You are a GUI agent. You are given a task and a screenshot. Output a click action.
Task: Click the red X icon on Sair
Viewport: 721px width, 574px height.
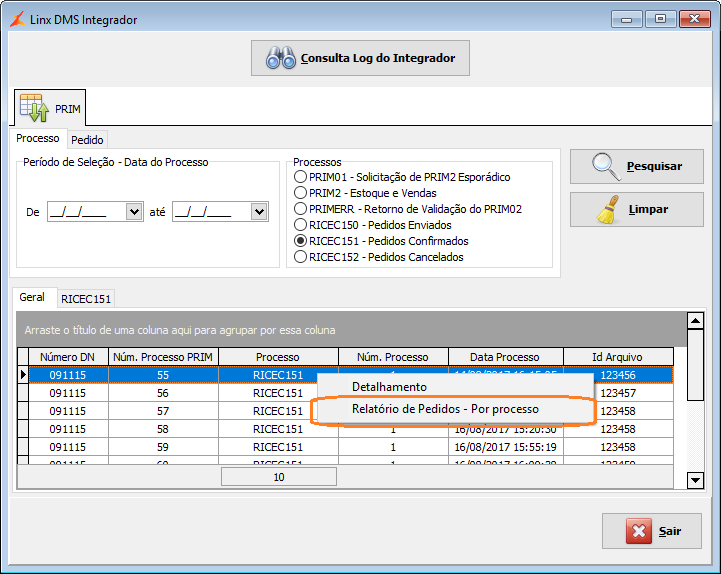639,531
